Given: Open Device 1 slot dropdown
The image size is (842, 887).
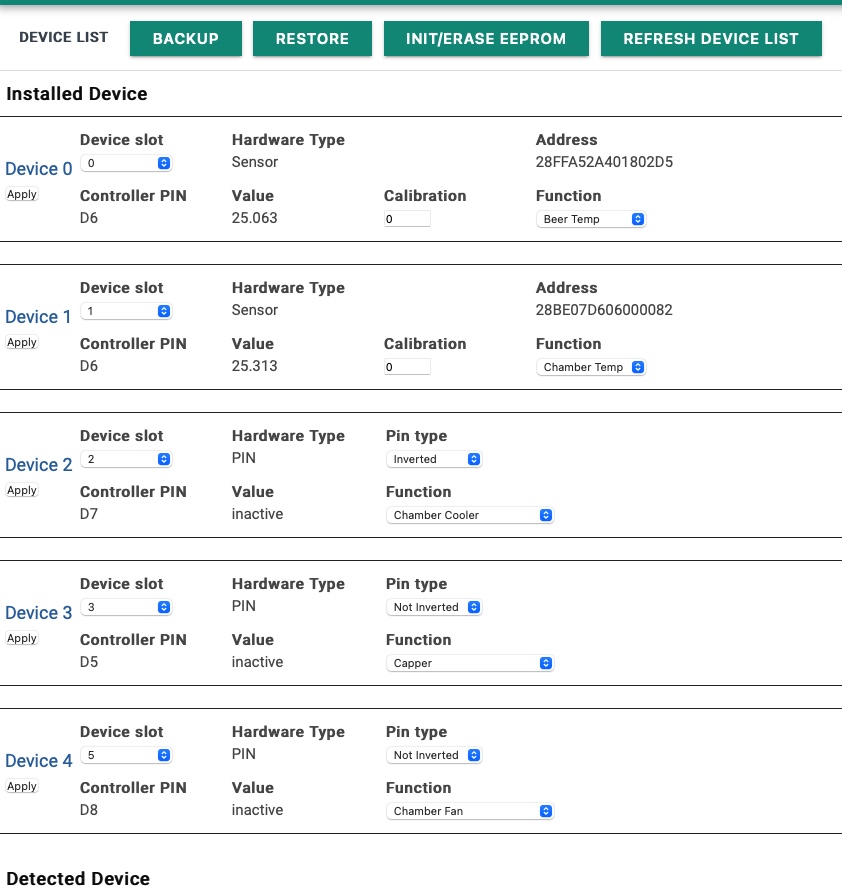Looking at the screenshot, I should click(126, 311).
